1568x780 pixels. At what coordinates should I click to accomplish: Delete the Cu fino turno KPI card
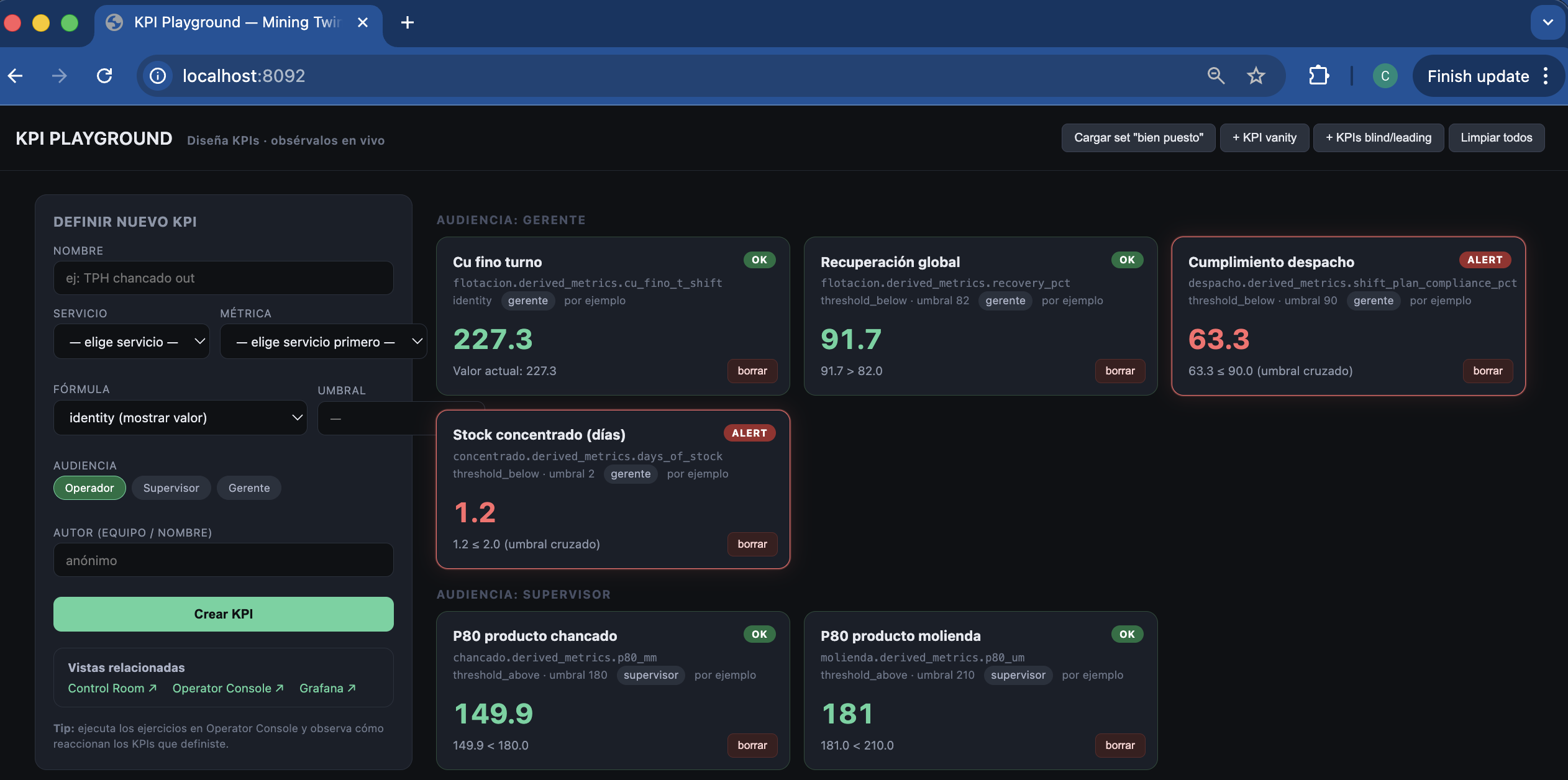752,371
